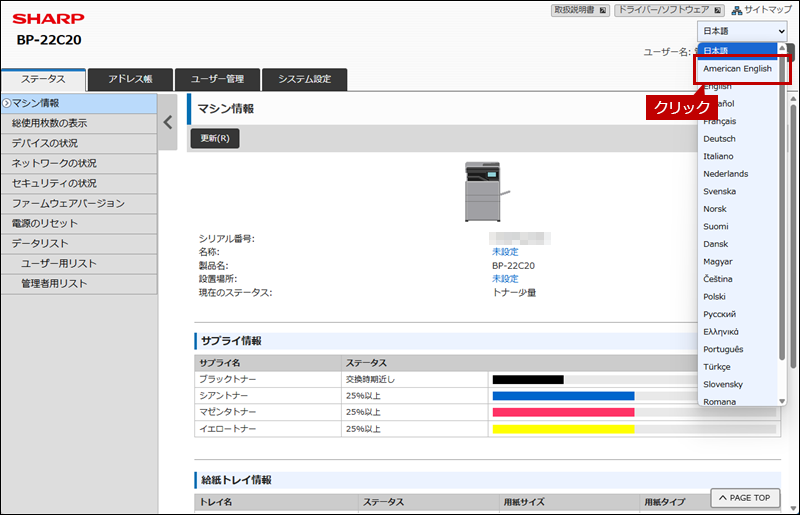
Task: Select Čeština language option
Action: [737, 279]
